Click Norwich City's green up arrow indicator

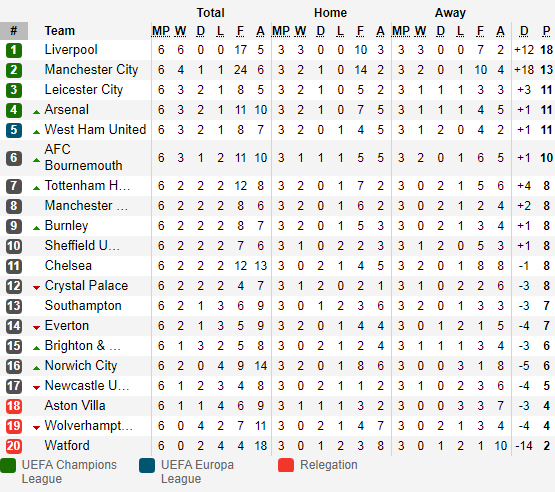tap(36, 368)
